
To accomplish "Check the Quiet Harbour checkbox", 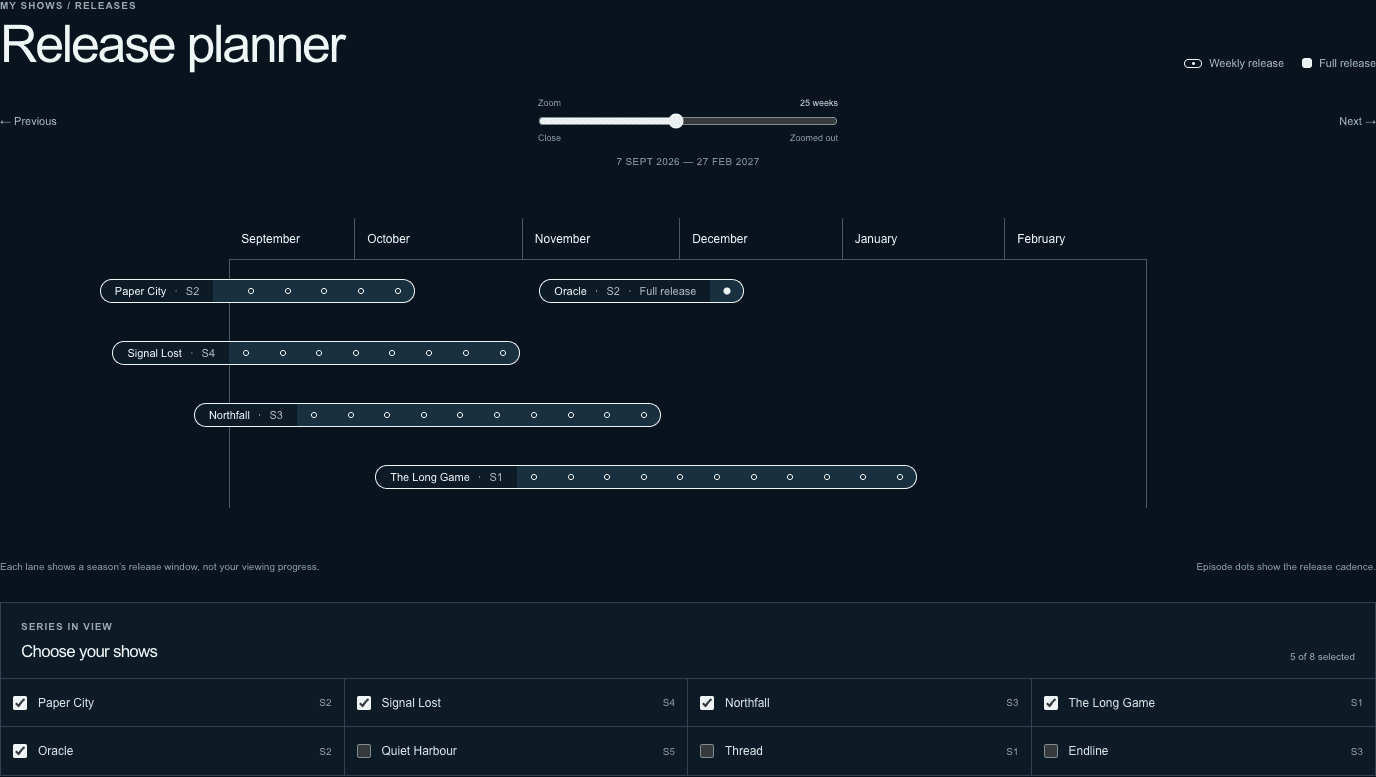I will [364, 751].
